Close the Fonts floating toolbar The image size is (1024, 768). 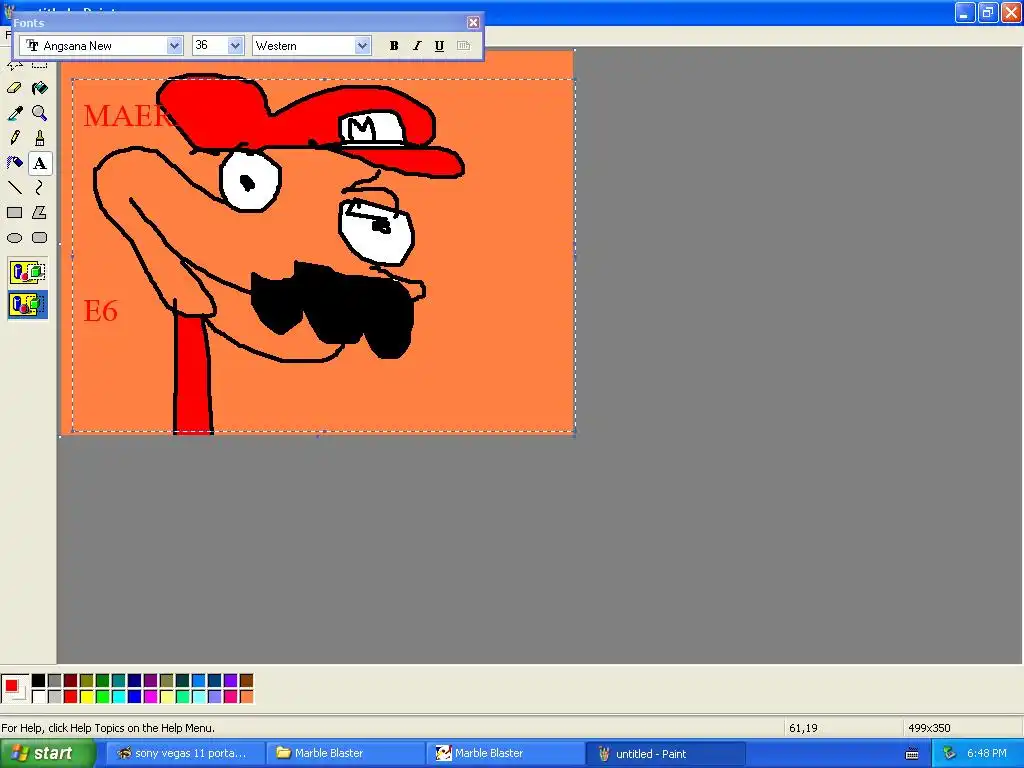(x=473, y=23)
